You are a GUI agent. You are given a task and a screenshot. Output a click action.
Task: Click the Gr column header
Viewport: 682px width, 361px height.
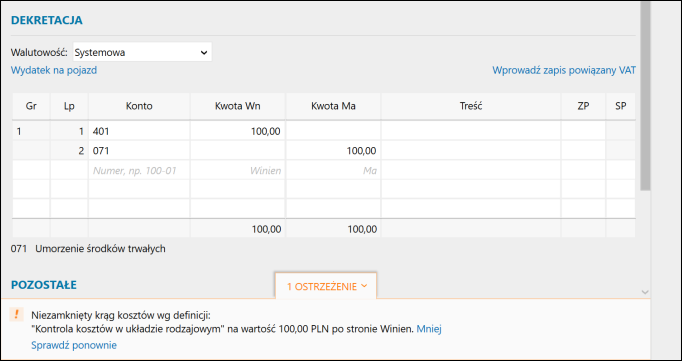[x=31, y=106]
